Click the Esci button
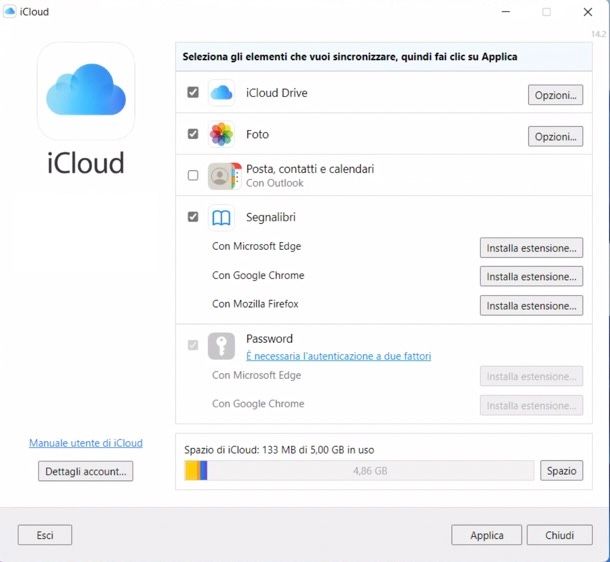 (x=45, y=535)
